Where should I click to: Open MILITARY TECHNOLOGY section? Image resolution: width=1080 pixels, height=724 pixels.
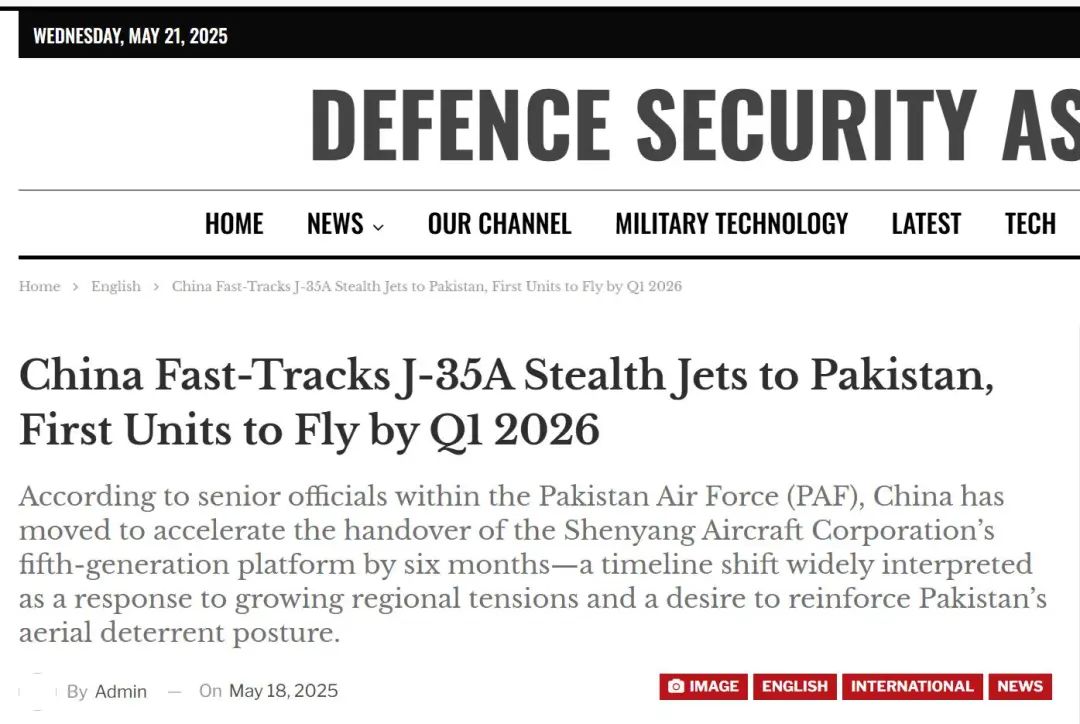731,224
